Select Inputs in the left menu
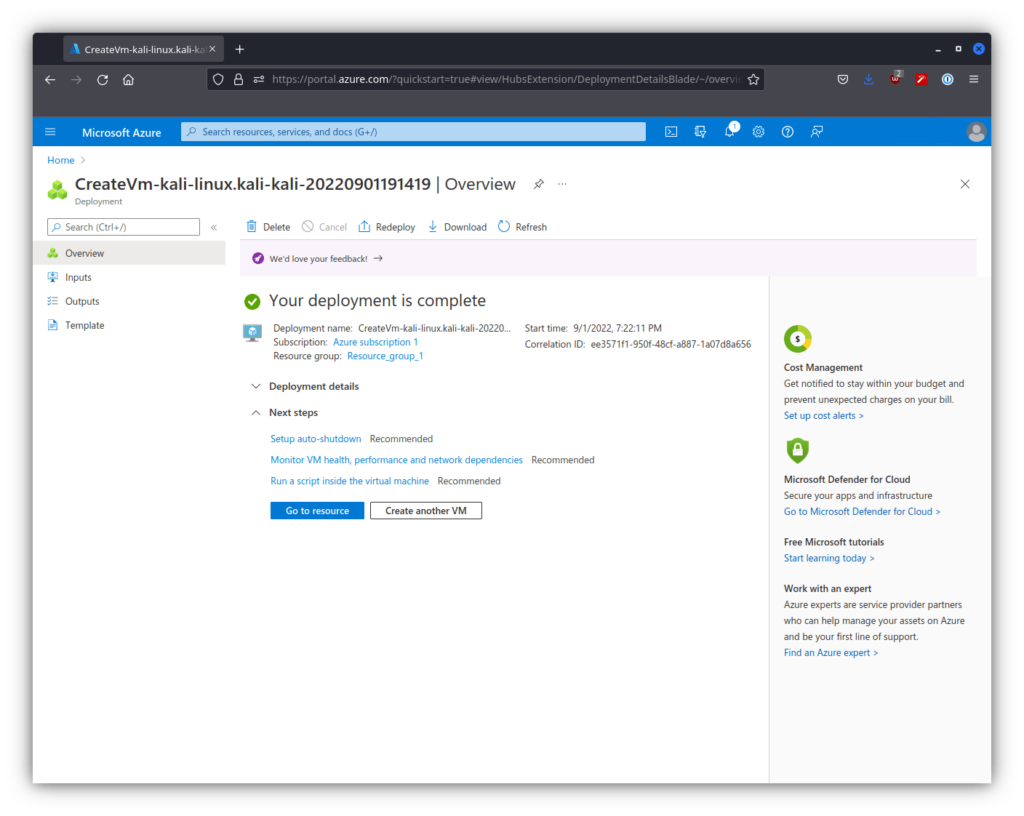The width and height of the screenshot is (1024, 816). coord(78,277)
